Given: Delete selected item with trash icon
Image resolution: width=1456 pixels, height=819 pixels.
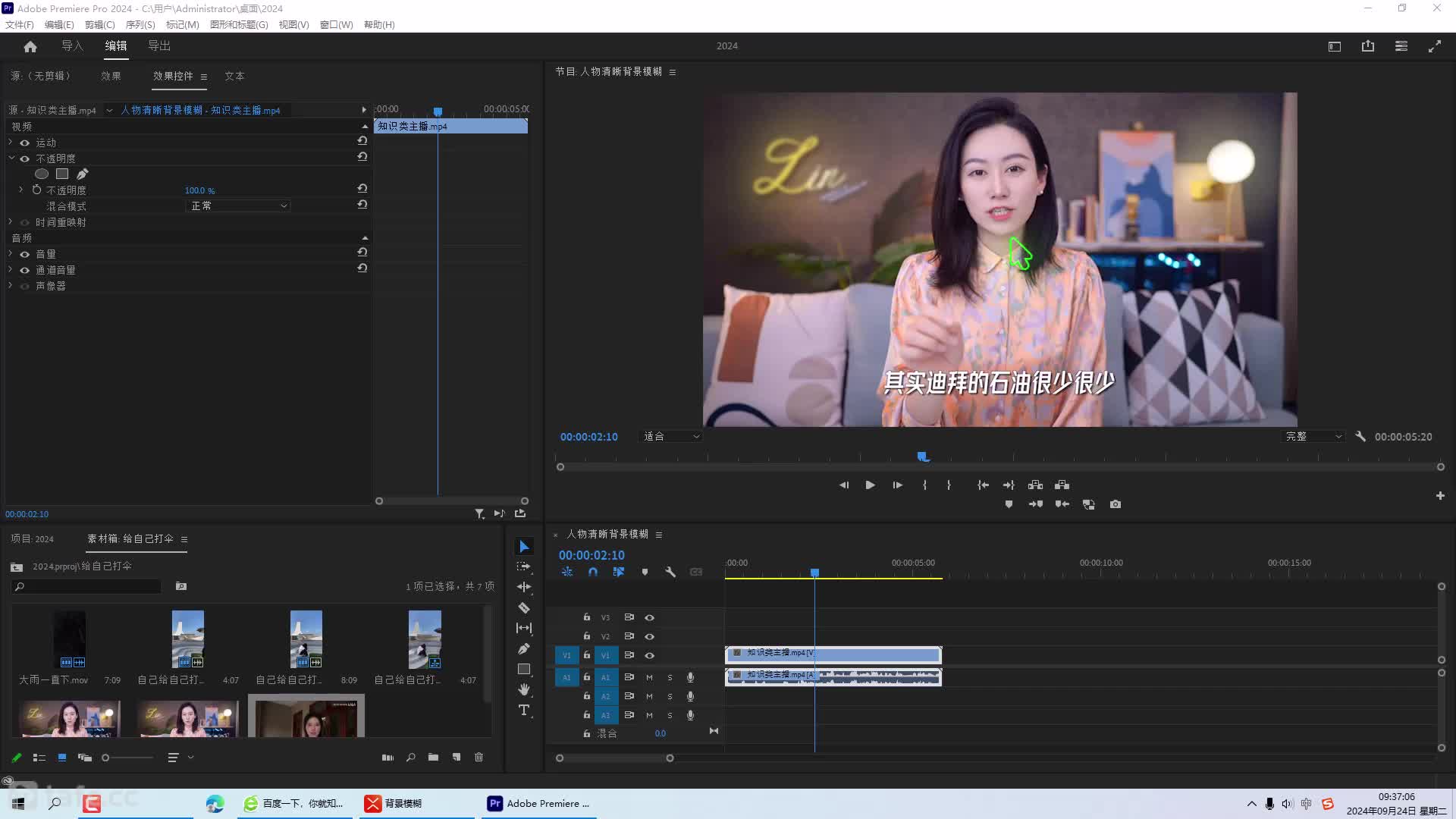Looking at the screenshot, I should [x=479, y=758].
